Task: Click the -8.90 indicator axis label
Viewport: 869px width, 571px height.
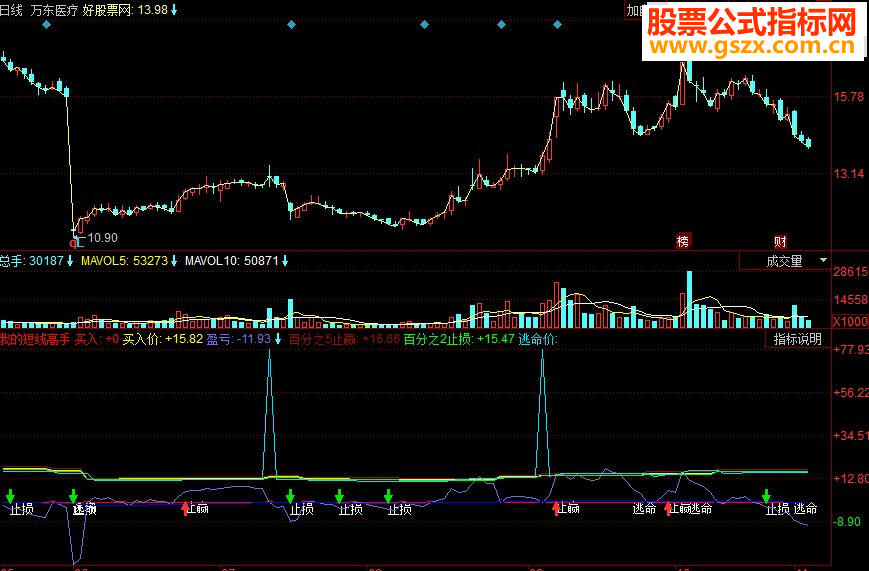Action: coord(847,522)
